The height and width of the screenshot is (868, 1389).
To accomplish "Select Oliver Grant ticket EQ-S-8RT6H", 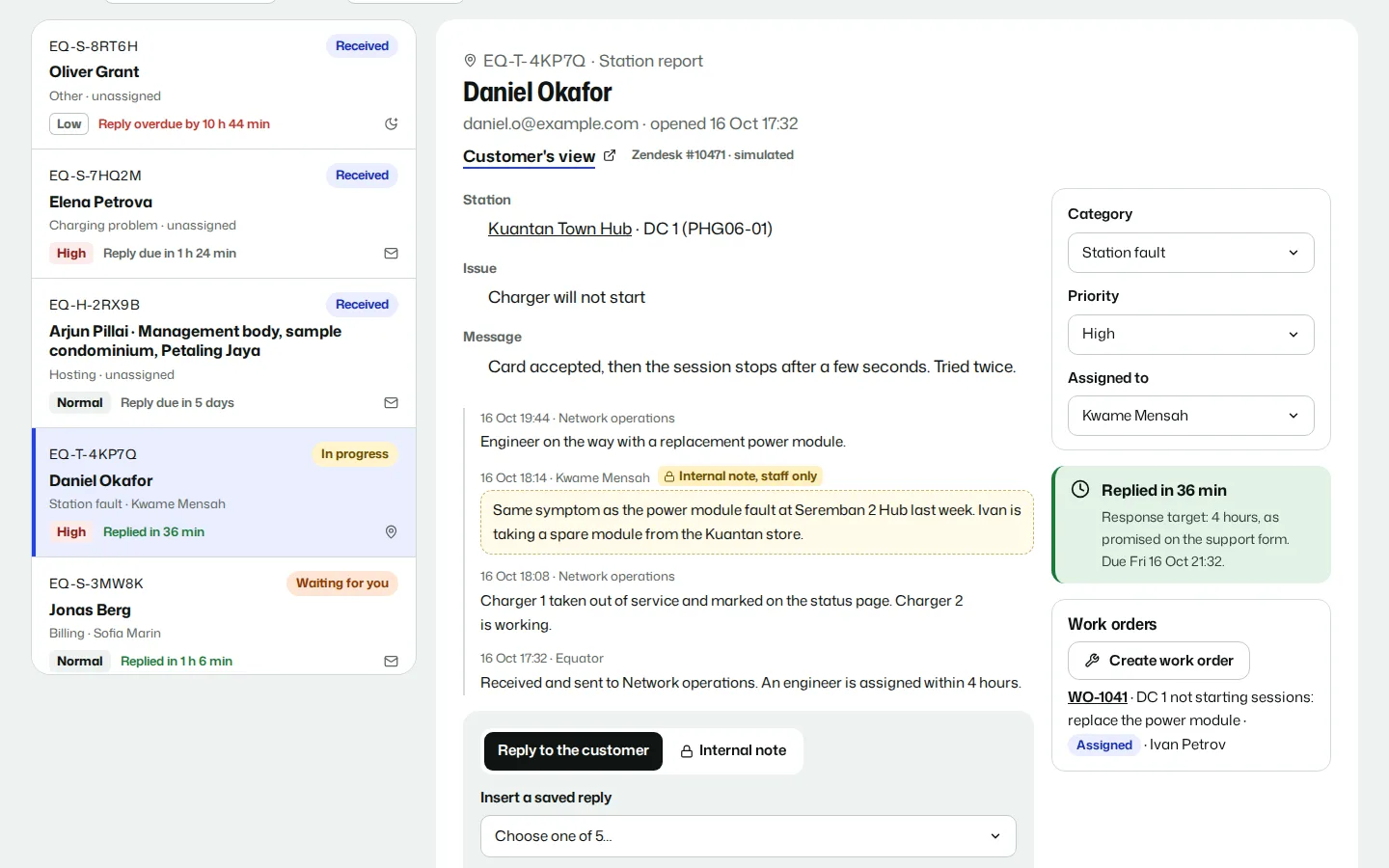I will [224, 85].
